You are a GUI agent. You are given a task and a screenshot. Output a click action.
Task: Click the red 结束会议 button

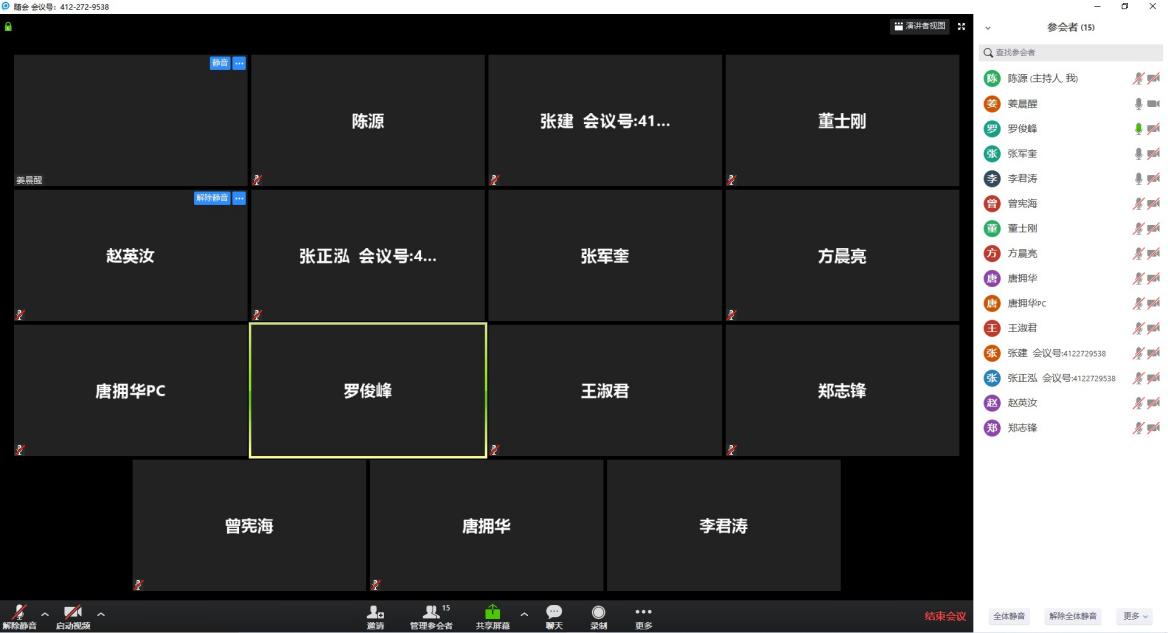pyautogui.click(x=945, y=616)
